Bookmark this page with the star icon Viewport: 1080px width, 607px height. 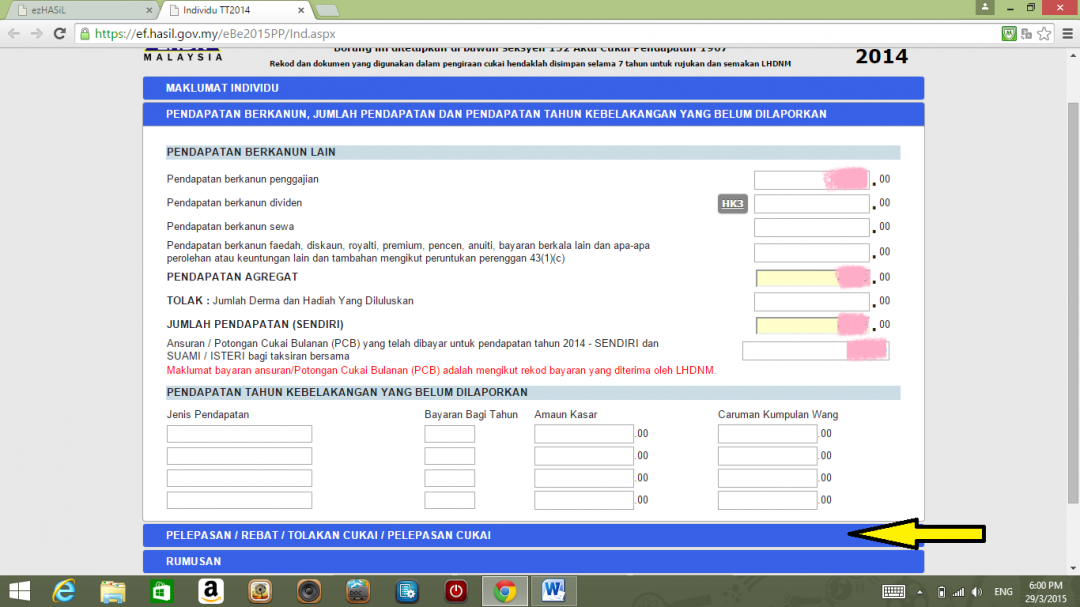pyautogui.click(x=1044, y=34)
